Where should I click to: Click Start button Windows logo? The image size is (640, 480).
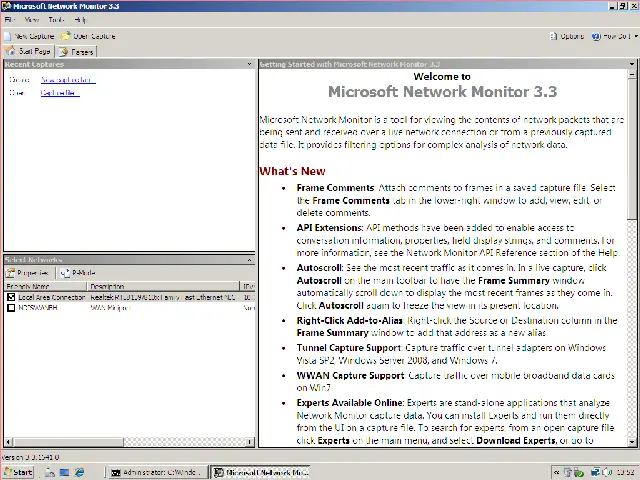point(8,472)
